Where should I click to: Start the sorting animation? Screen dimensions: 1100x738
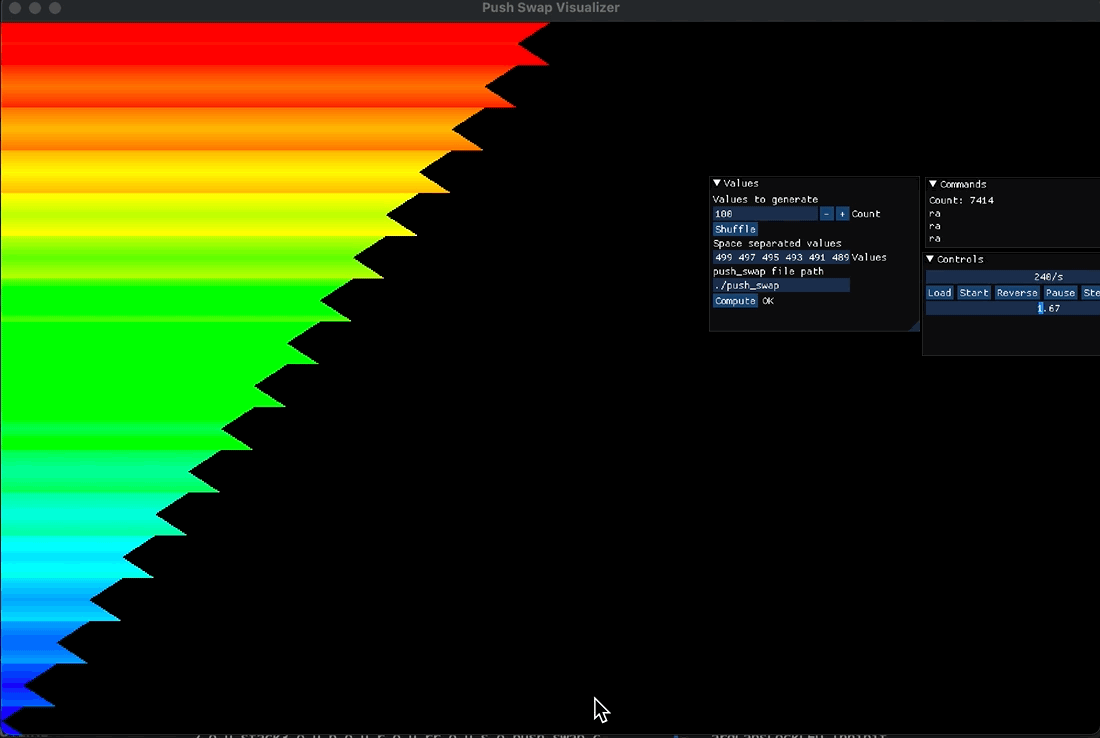click(x=973, y=293)
